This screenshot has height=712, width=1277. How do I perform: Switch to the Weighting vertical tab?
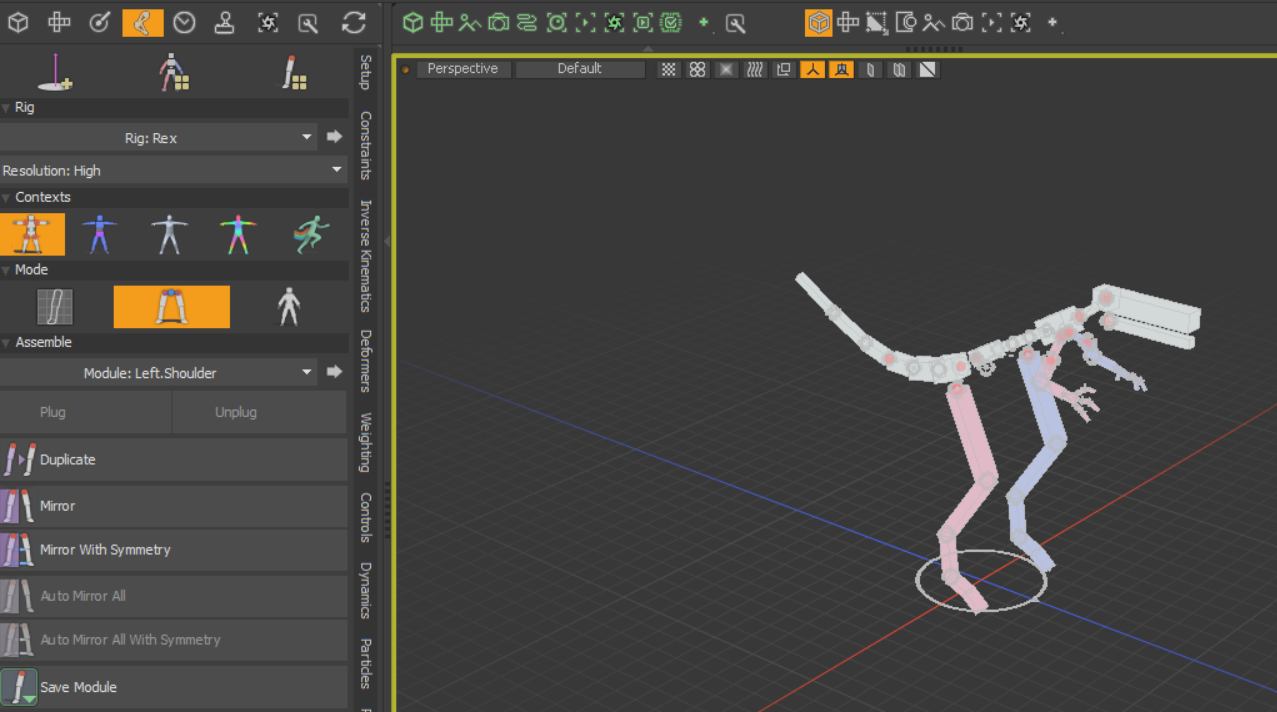click(365, 442)
